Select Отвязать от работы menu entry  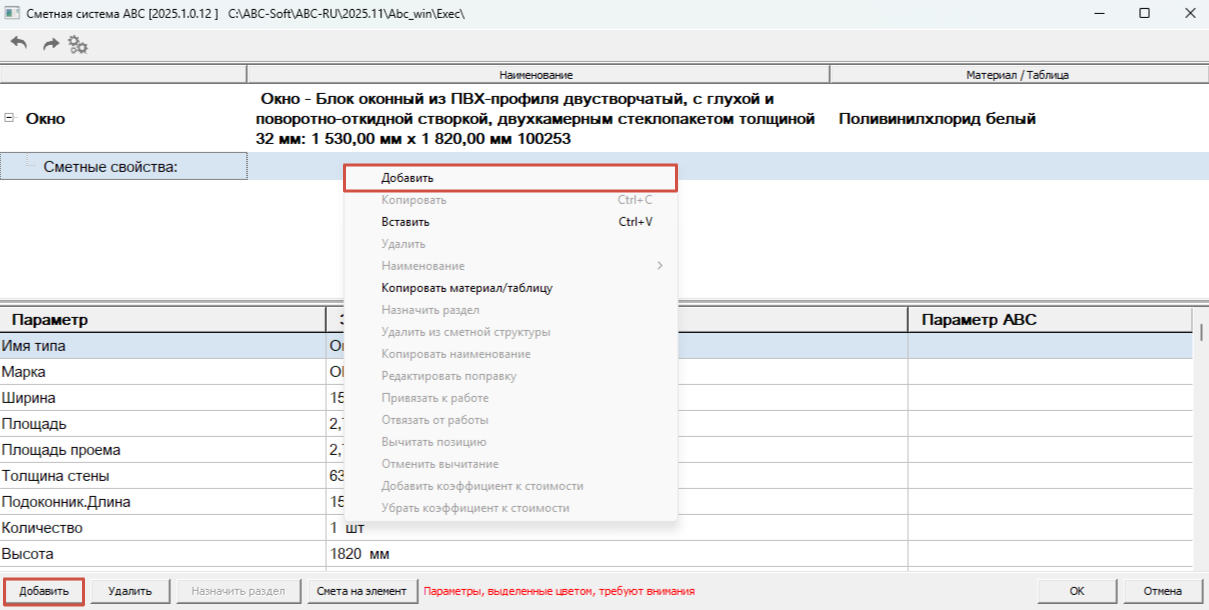pyautogui.click(x=510, y=420)
